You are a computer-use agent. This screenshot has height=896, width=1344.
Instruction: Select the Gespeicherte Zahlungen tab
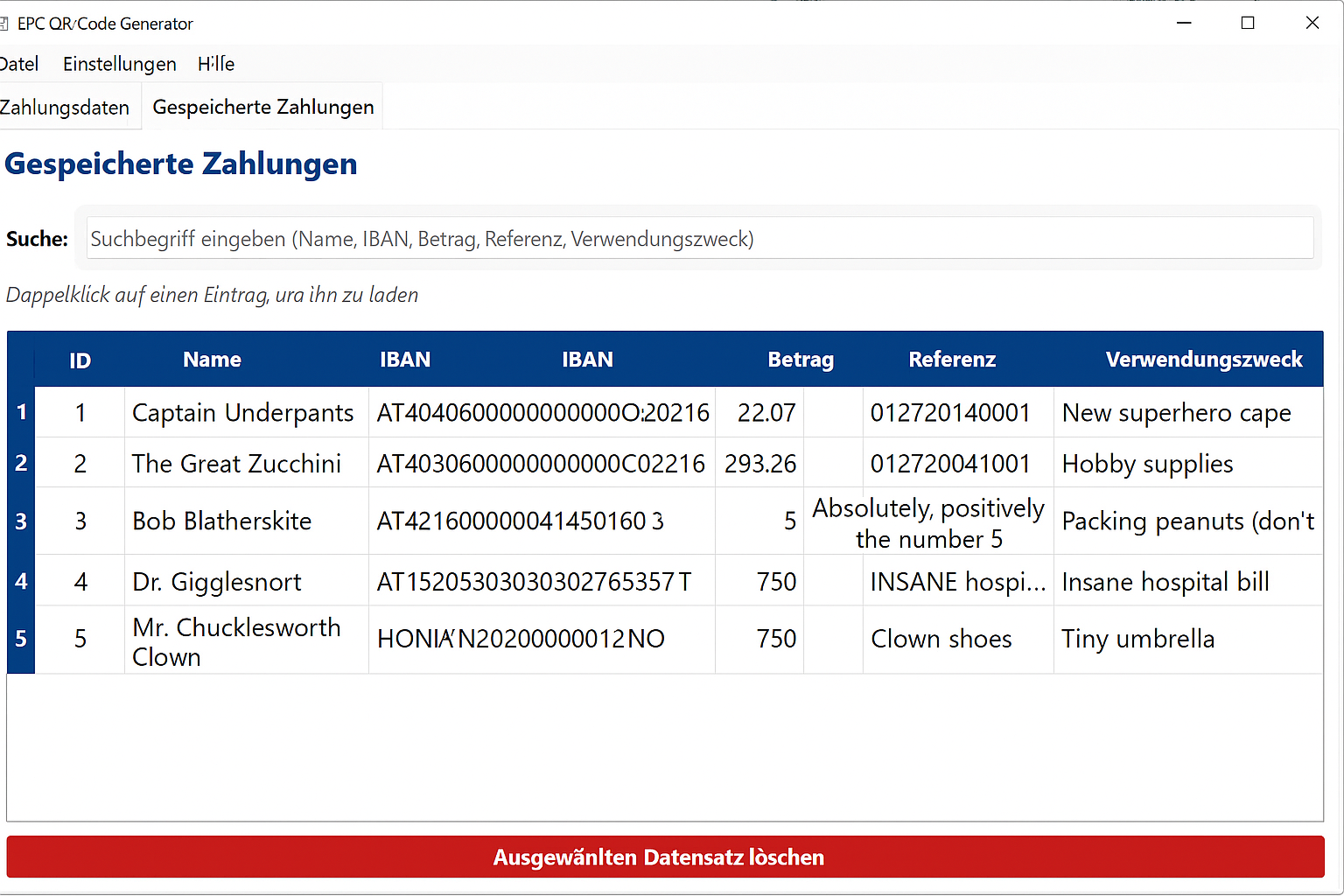coord(263,107)
